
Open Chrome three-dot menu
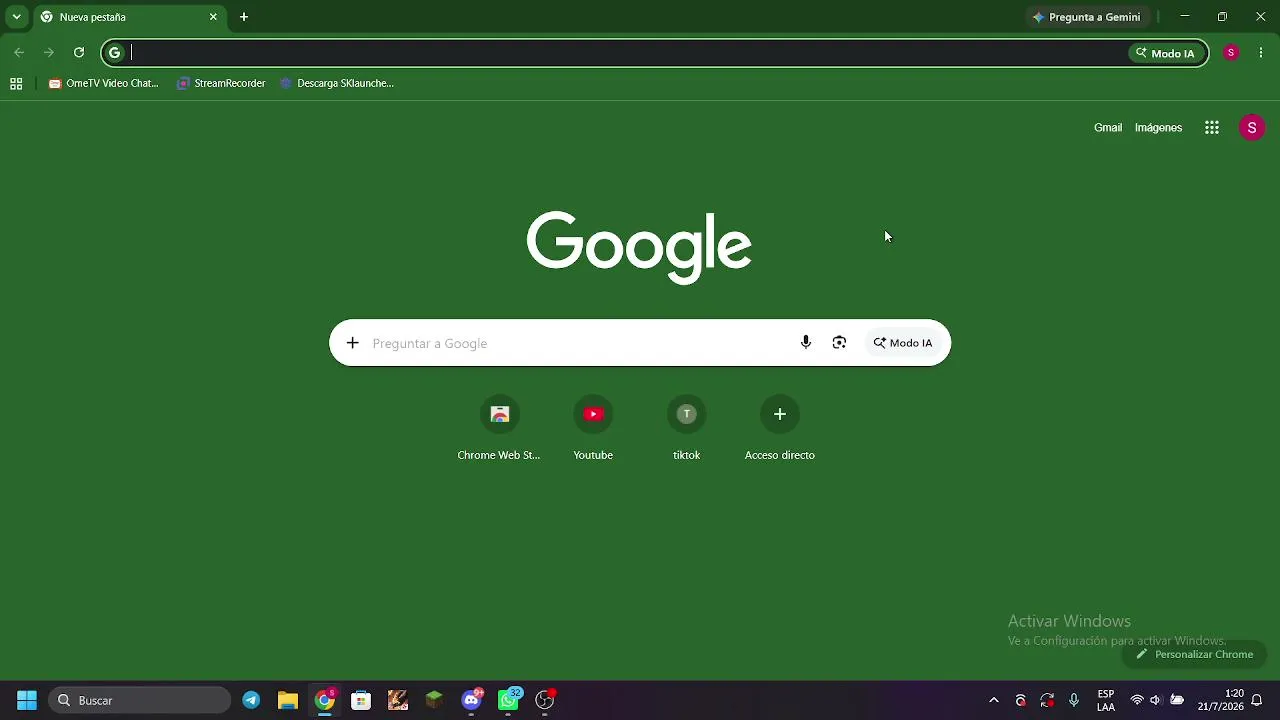(x=1261, y=53)
